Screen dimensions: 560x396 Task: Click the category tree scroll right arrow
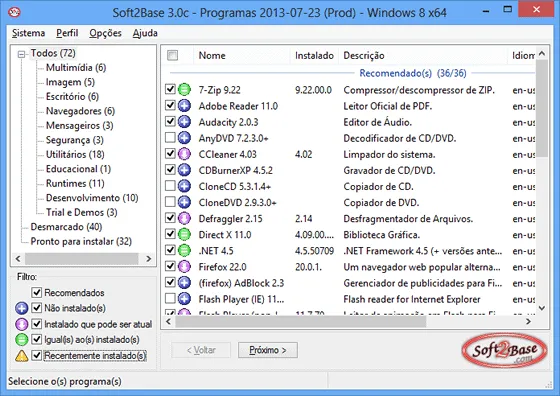[x=149, y=259]
